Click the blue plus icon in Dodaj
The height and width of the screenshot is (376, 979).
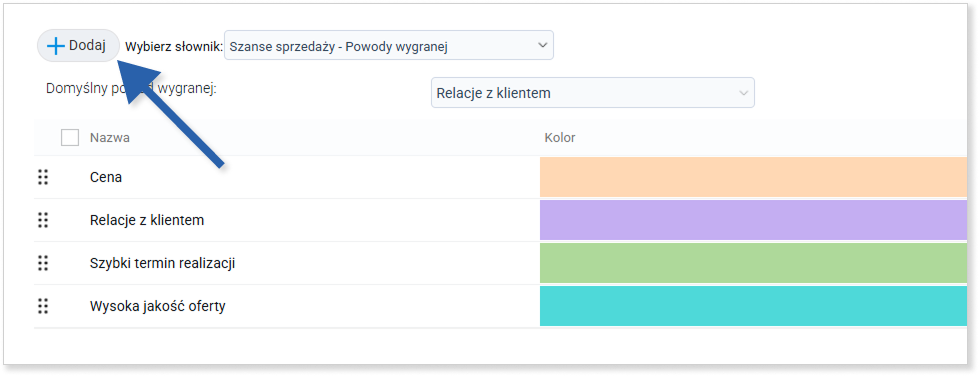click(x=56, y=46)
